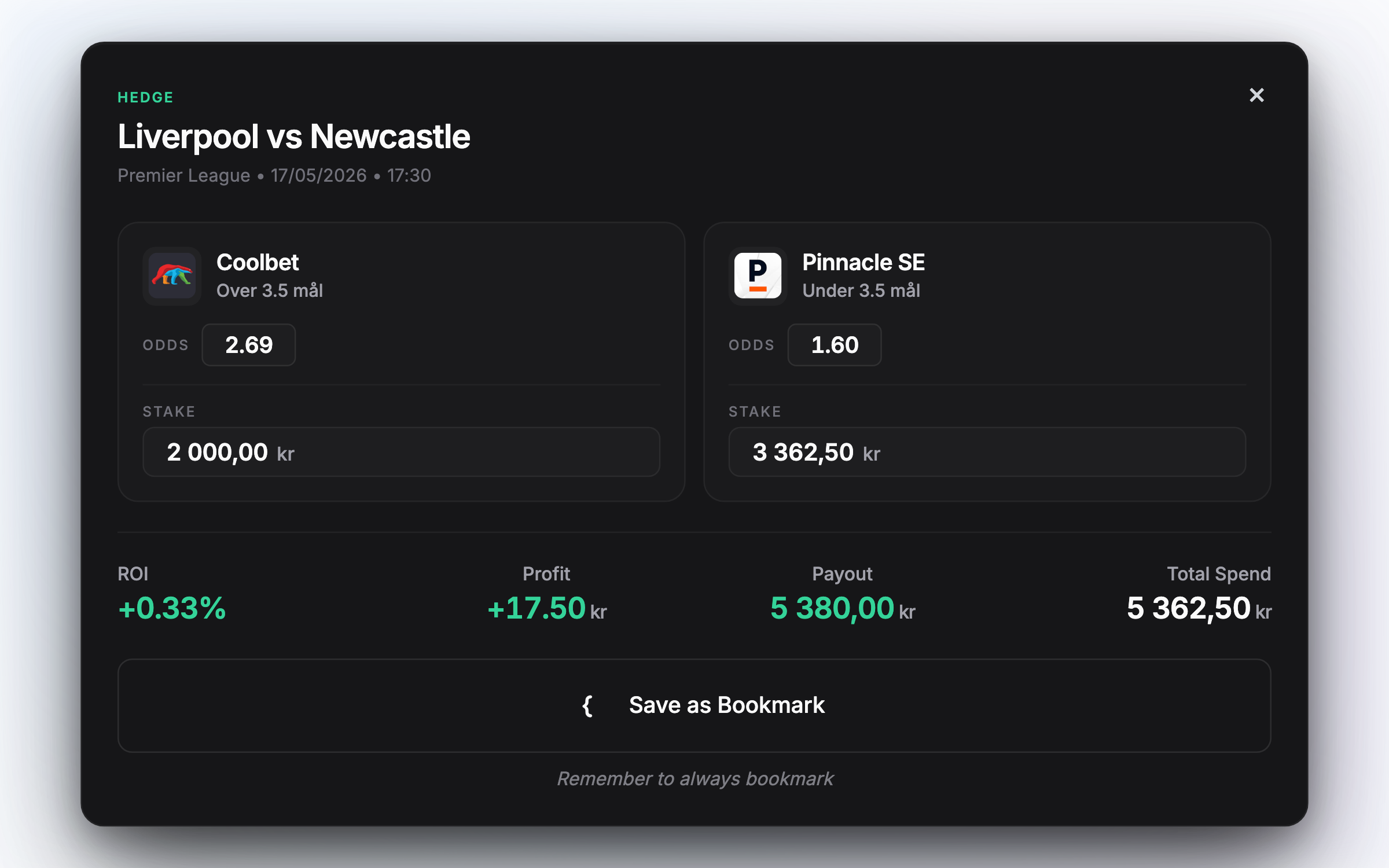Click the Liverpool vs Newcastle title

point(294,137)
